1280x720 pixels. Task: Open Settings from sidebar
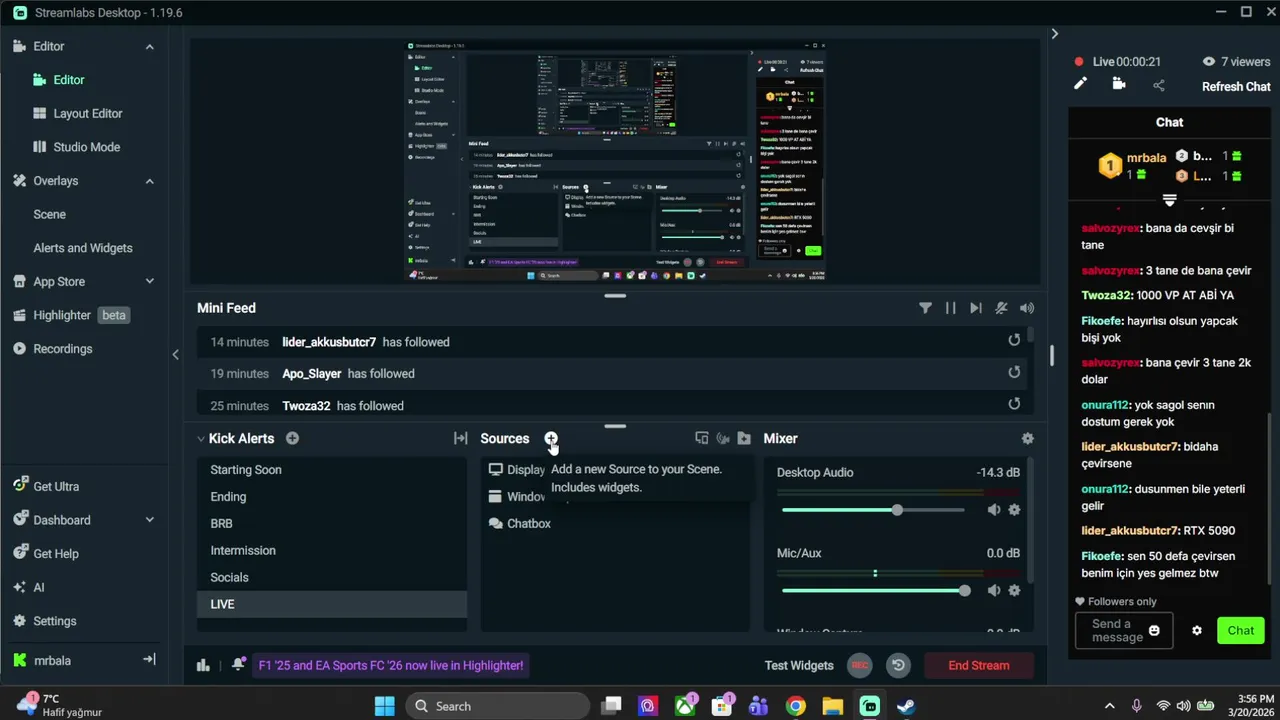pos(45,621)
